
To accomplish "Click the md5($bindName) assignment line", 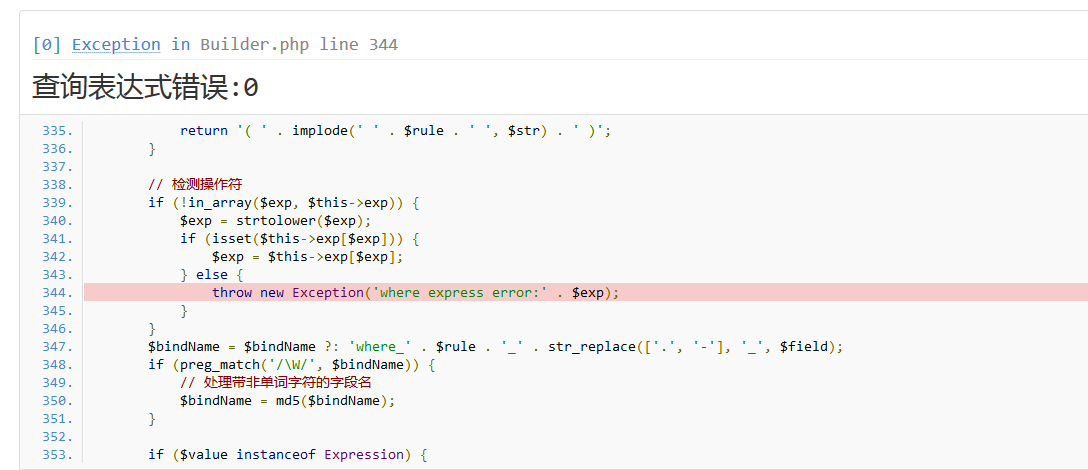I will [x=287, y=400].
